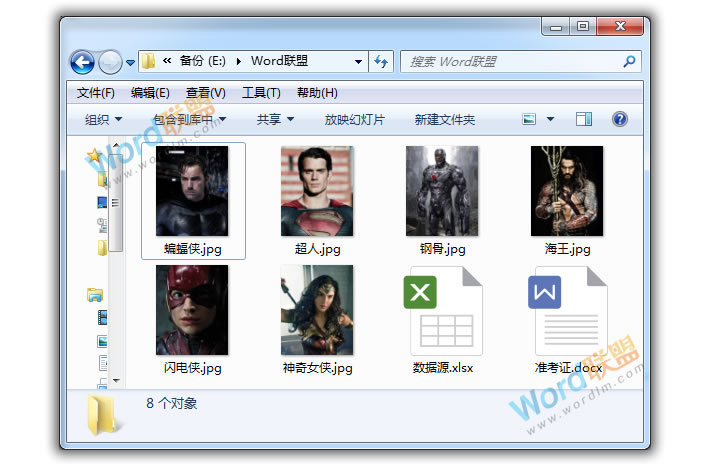Select the 数据源.xlsx Excel file icon
The image size is (710, 470).
442,311
